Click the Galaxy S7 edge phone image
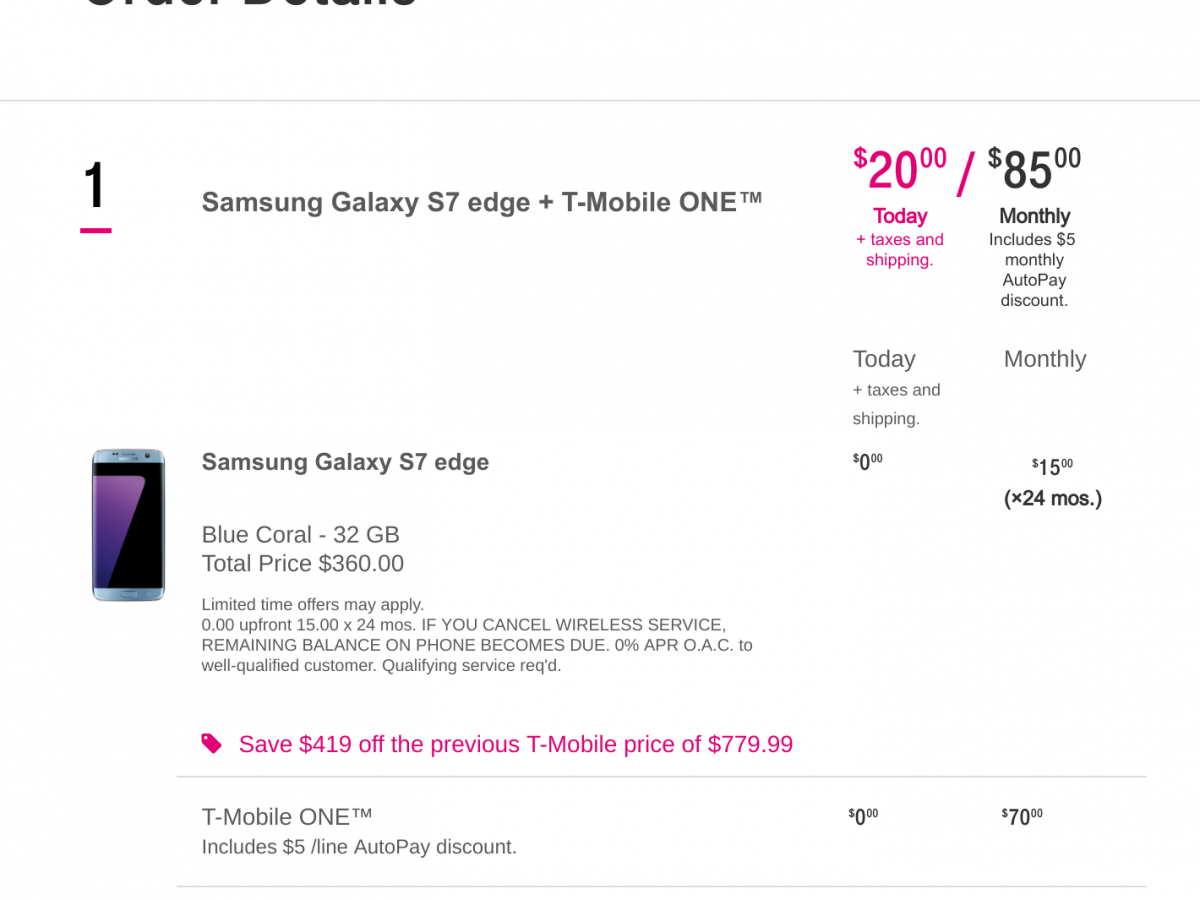The image size is (1200, 900). click(x=128, y=525)
